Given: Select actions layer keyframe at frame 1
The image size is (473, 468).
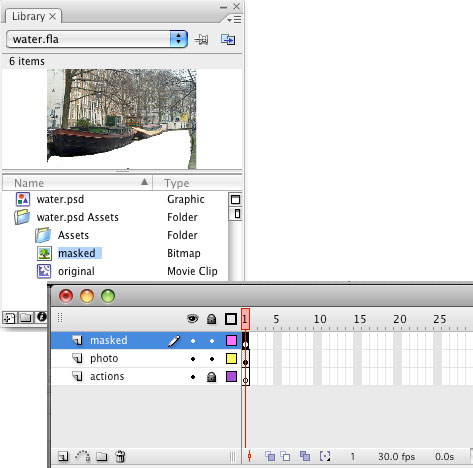Looking at the screenshot, I should [246, 376].
